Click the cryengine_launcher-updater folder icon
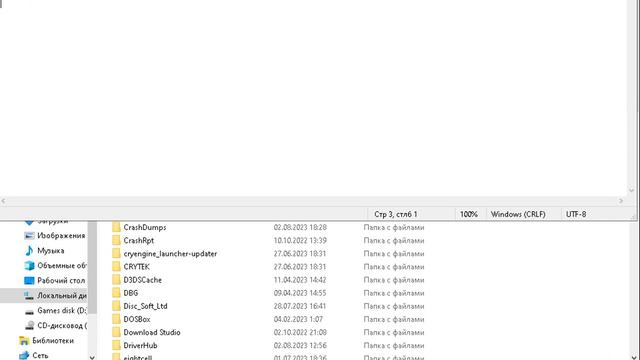The height and width of the screenshot is (360, 640). [116, 253]
